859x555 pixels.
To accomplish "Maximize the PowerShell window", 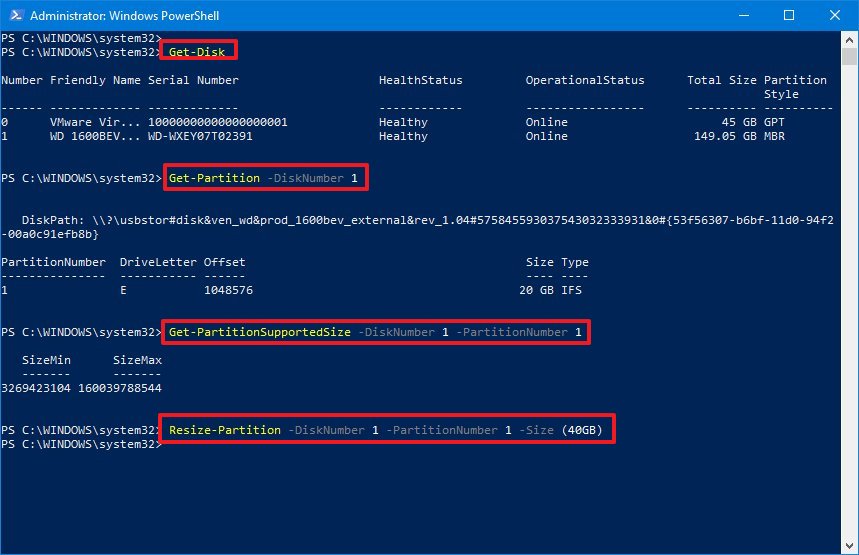I will coord(789,15).
